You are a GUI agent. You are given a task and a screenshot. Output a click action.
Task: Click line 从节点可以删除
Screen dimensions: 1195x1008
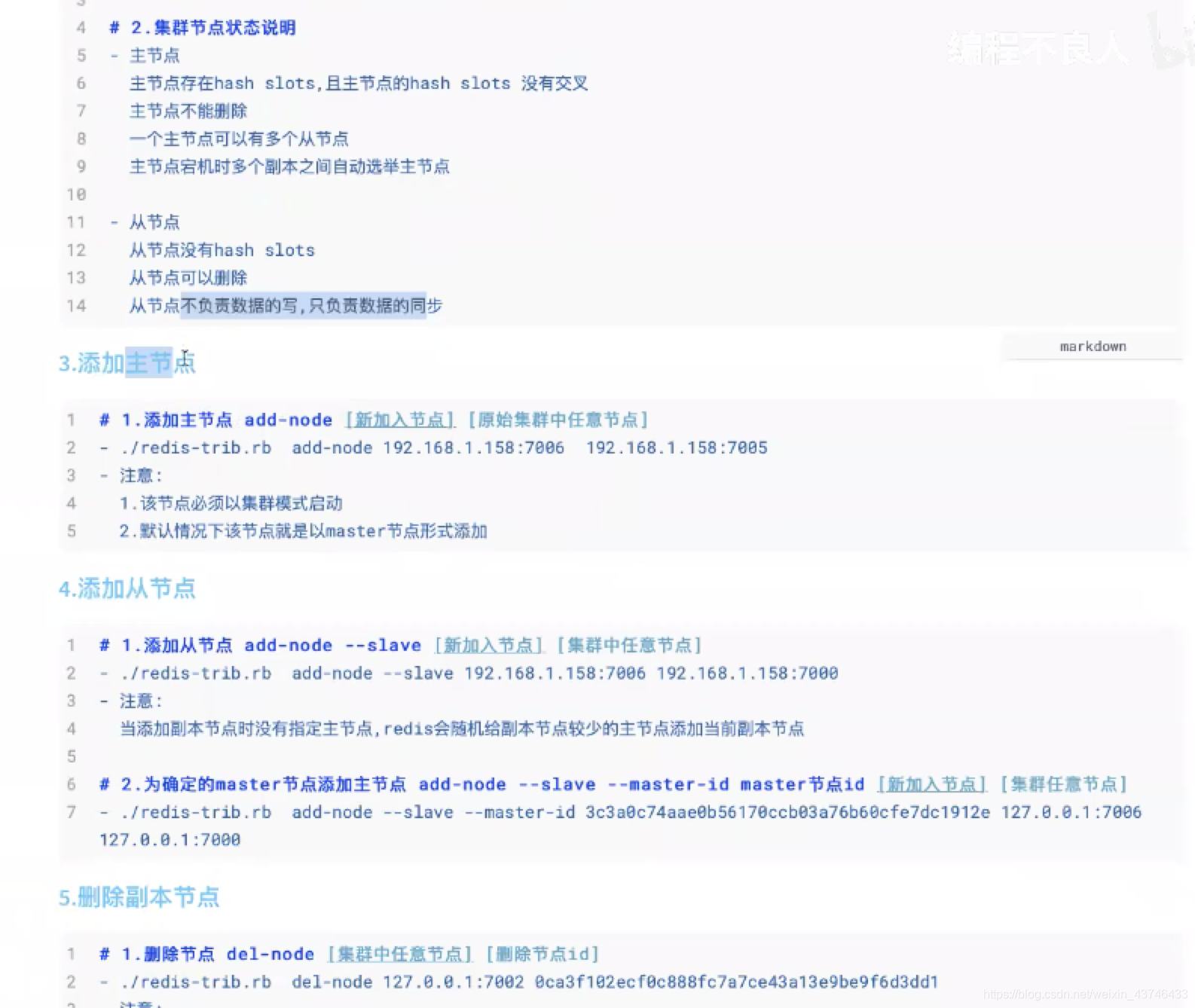point(188,278)
